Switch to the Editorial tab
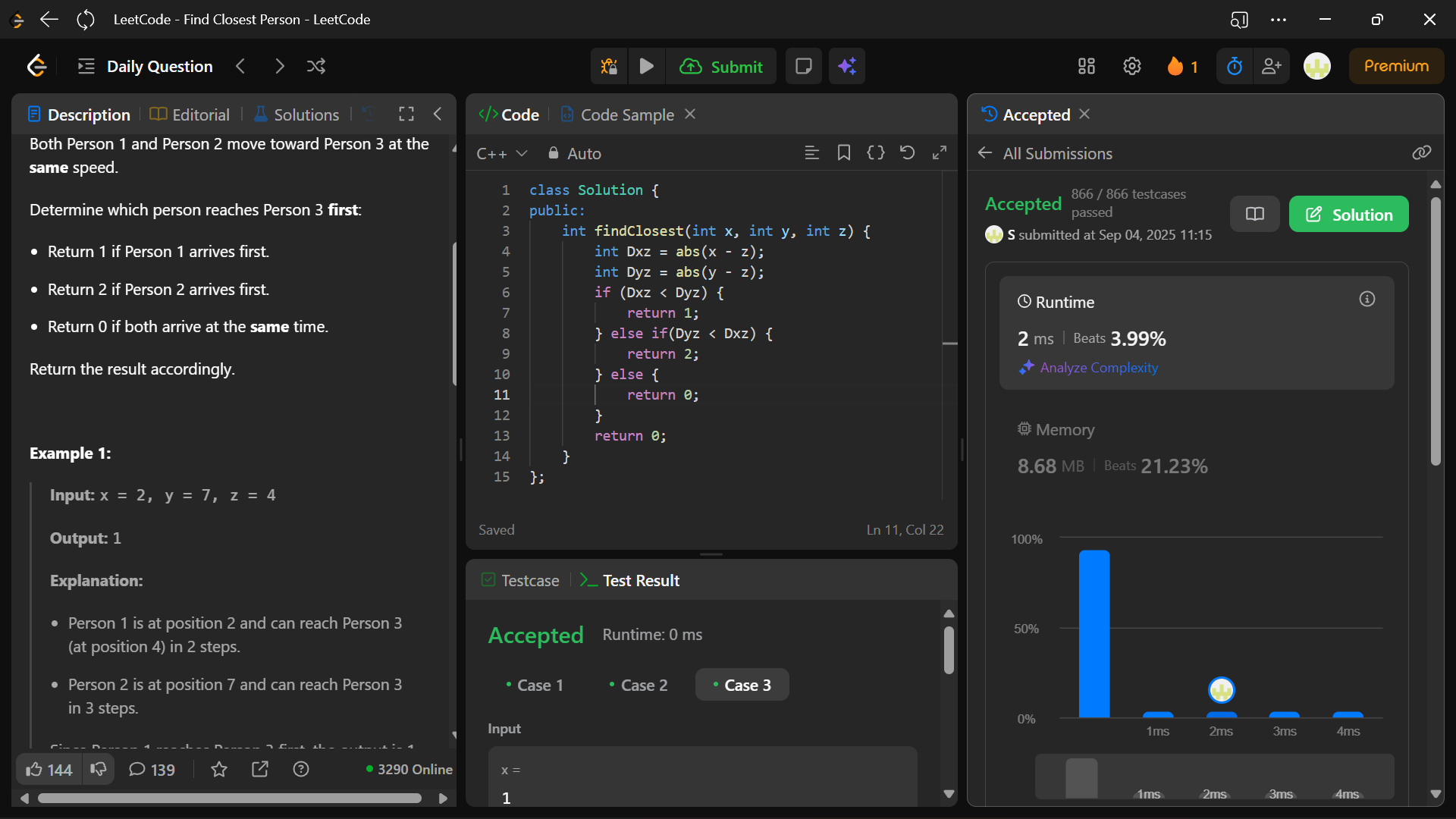Viewport: 1456px width, 819px height. point(190,115)
